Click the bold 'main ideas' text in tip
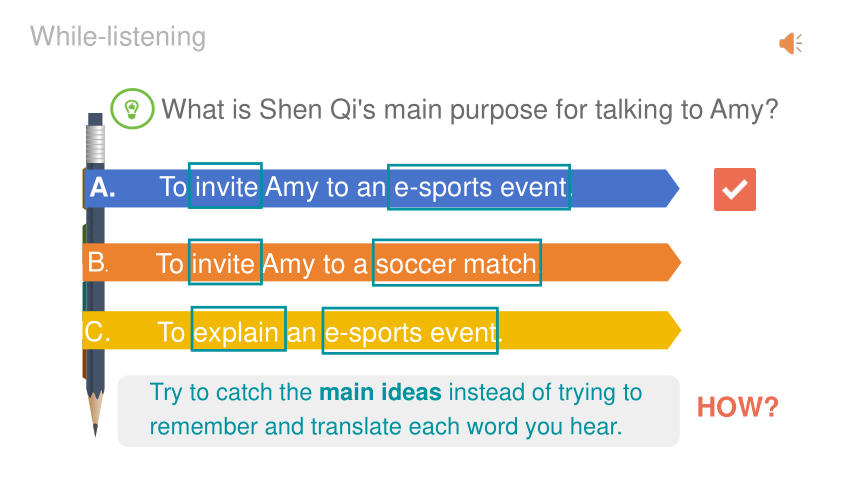This screenshot has height=484, width=860. pos(380,392)
